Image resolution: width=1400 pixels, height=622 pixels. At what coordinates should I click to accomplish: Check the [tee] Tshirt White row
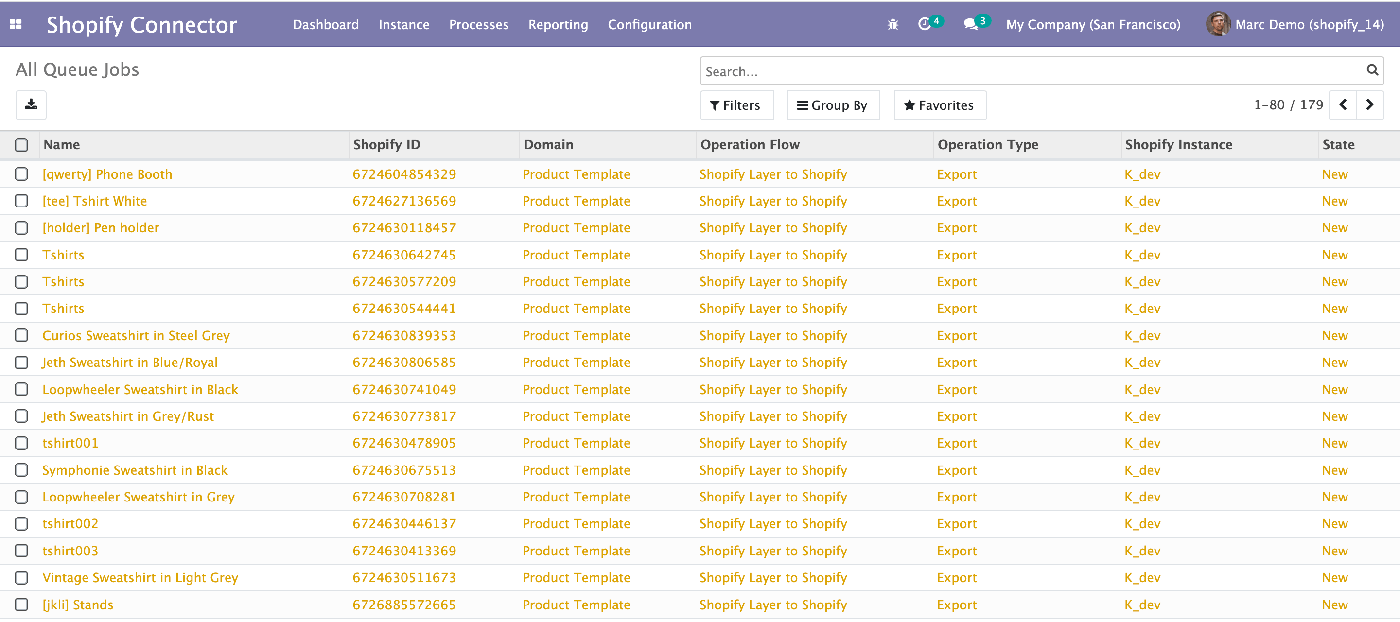point(21,201)
